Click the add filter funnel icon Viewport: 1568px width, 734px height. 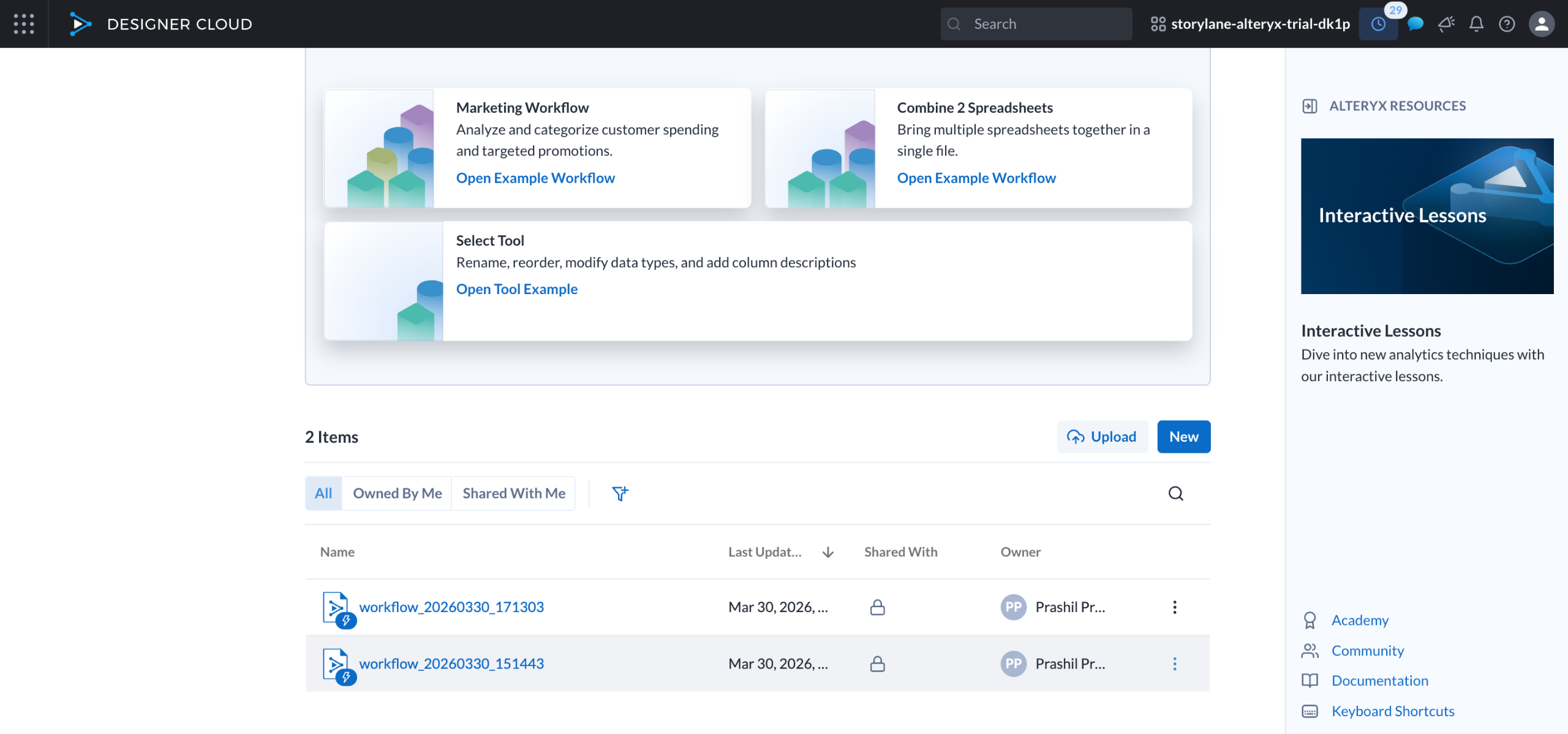point(620,493)
